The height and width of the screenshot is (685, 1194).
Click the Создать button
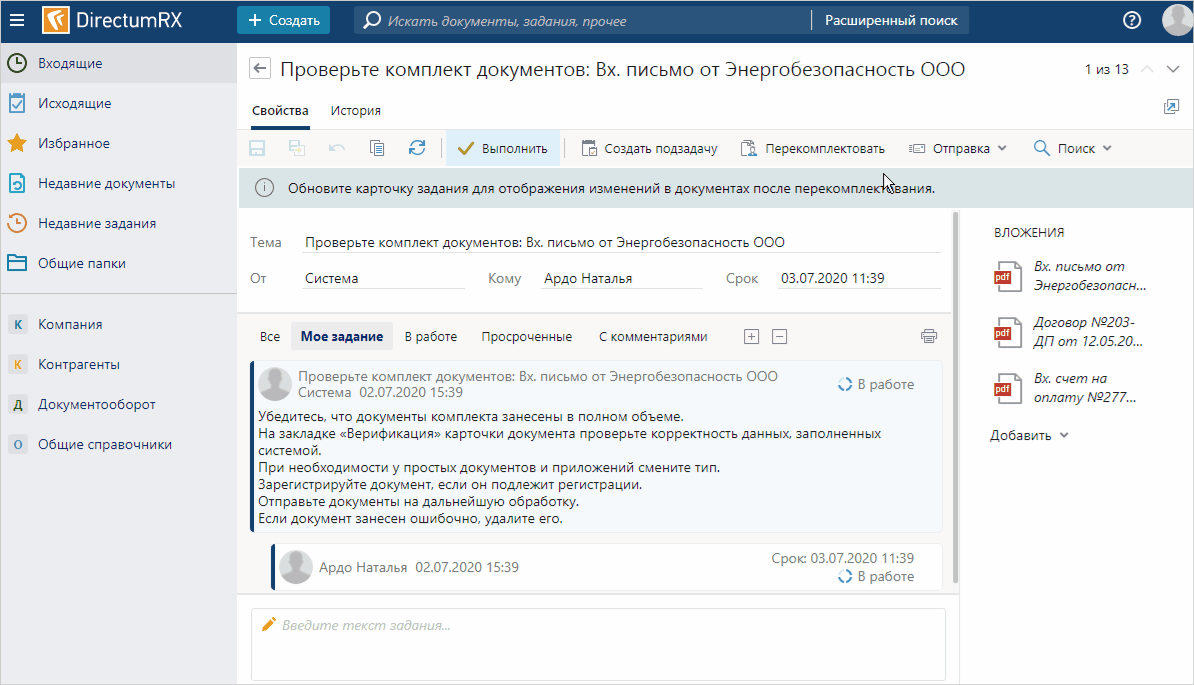283,21
